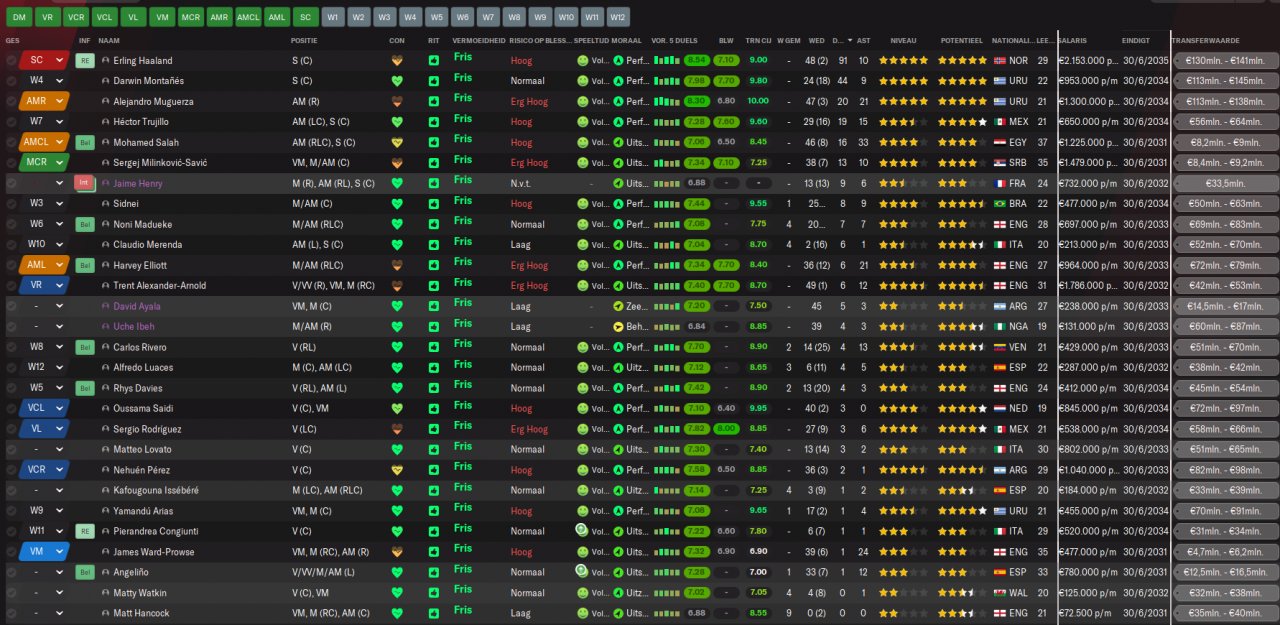Toggle the selection circle for Mohamed Salah
Viewport: 1280px width, 625px height.
(11, 142)
